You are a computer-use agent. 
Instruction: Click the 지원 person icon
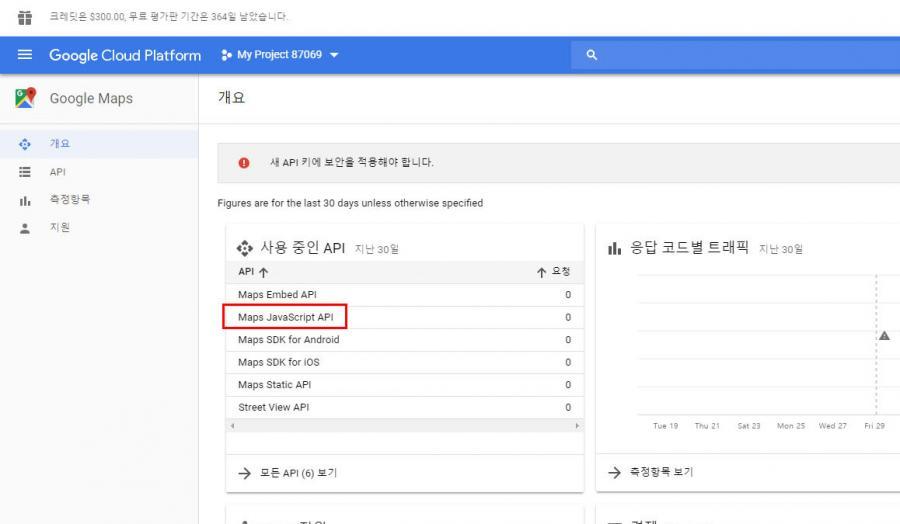(x=25, y=228)
